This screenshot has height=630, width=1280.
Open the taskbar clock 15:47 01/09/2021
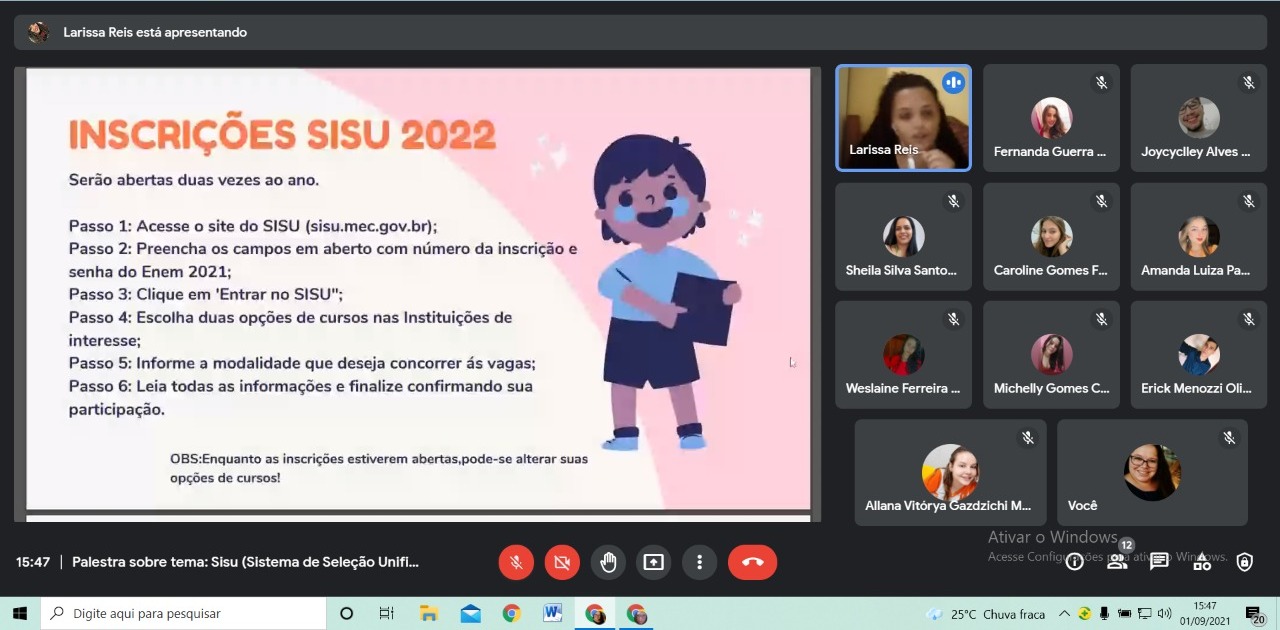(1205, 613)
